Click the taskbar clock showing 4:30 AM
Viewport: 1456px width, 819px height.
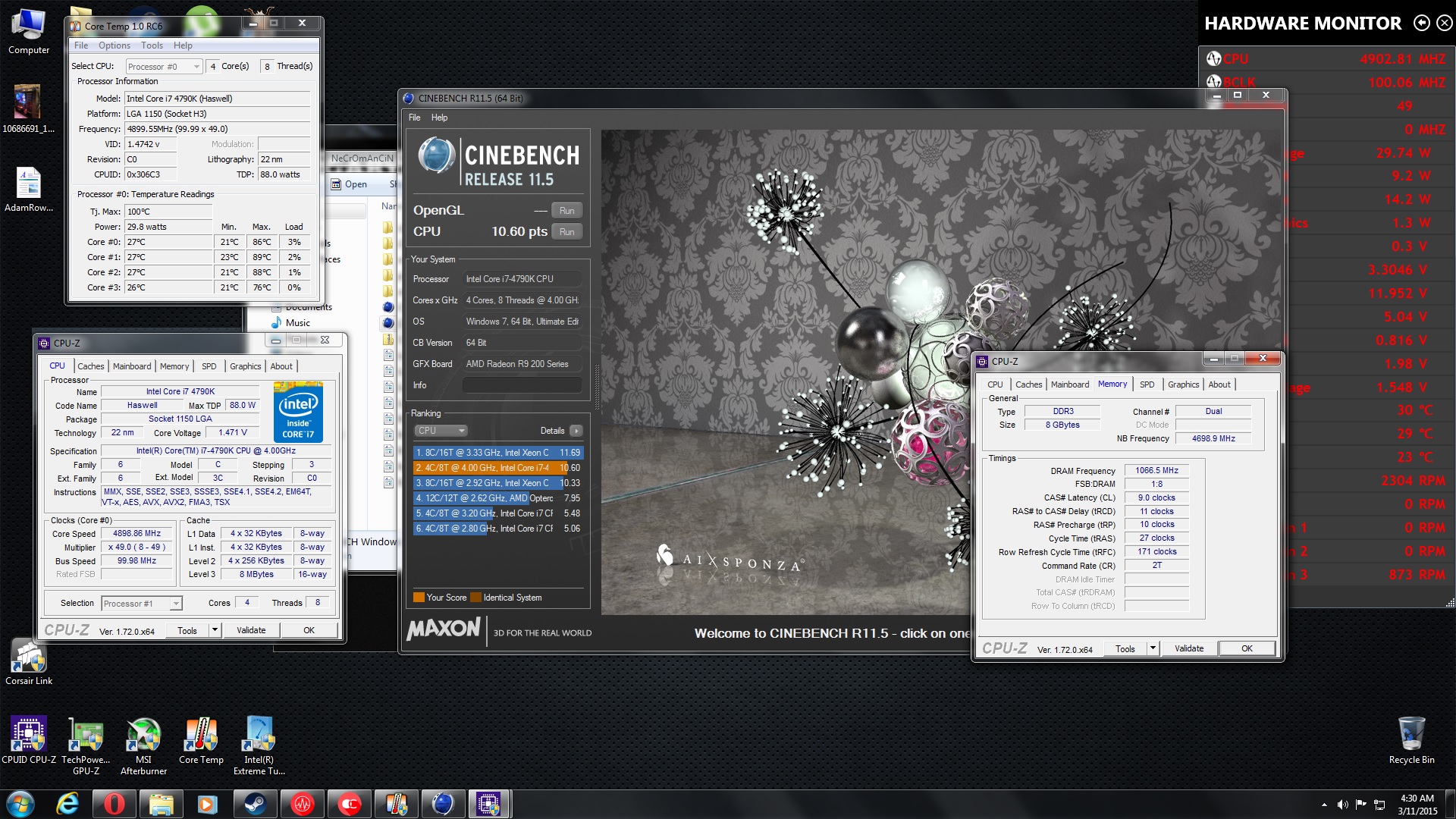click(x=1417, y=804)
